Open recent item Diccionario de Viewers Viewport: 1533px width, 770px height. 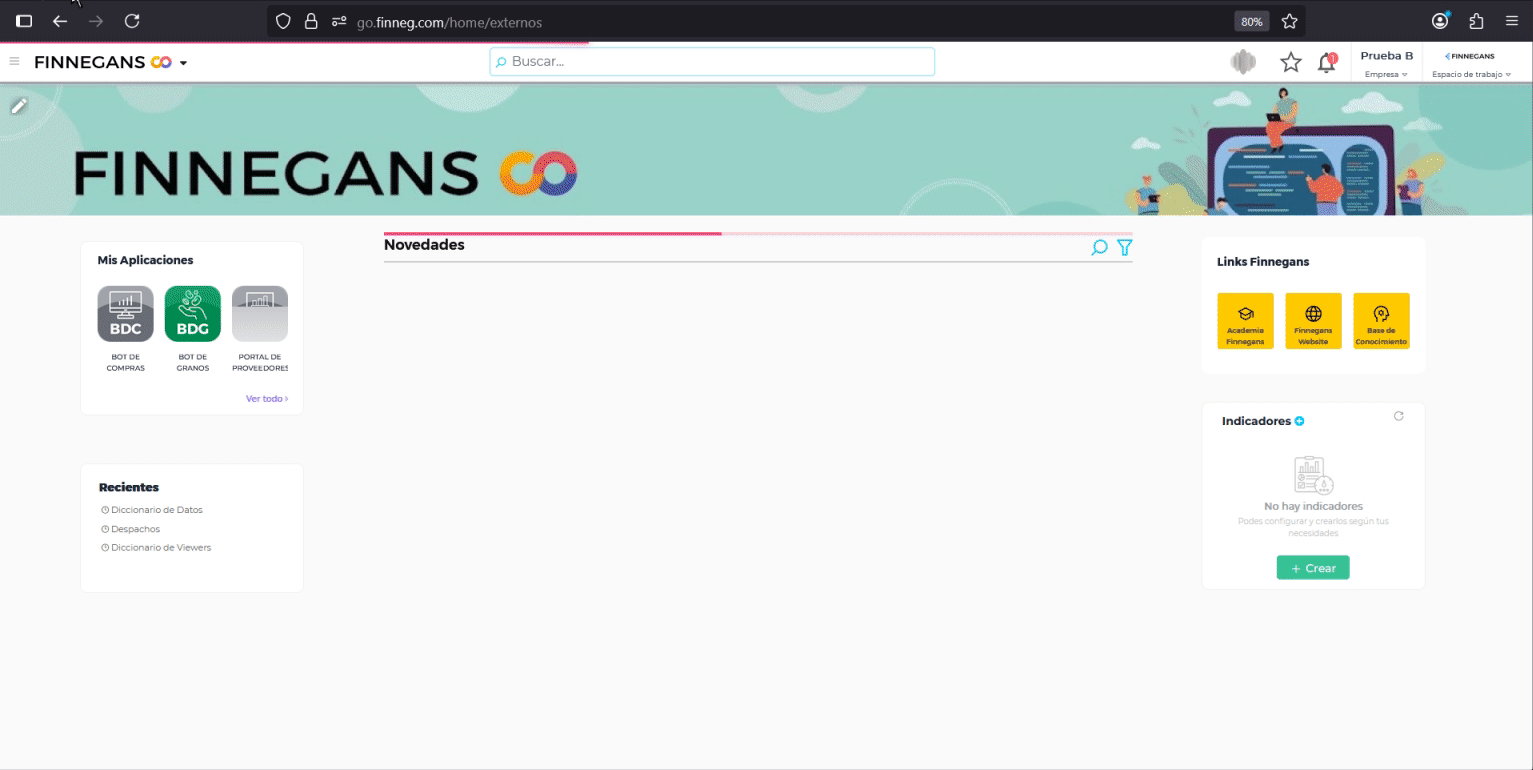(156, 548)
